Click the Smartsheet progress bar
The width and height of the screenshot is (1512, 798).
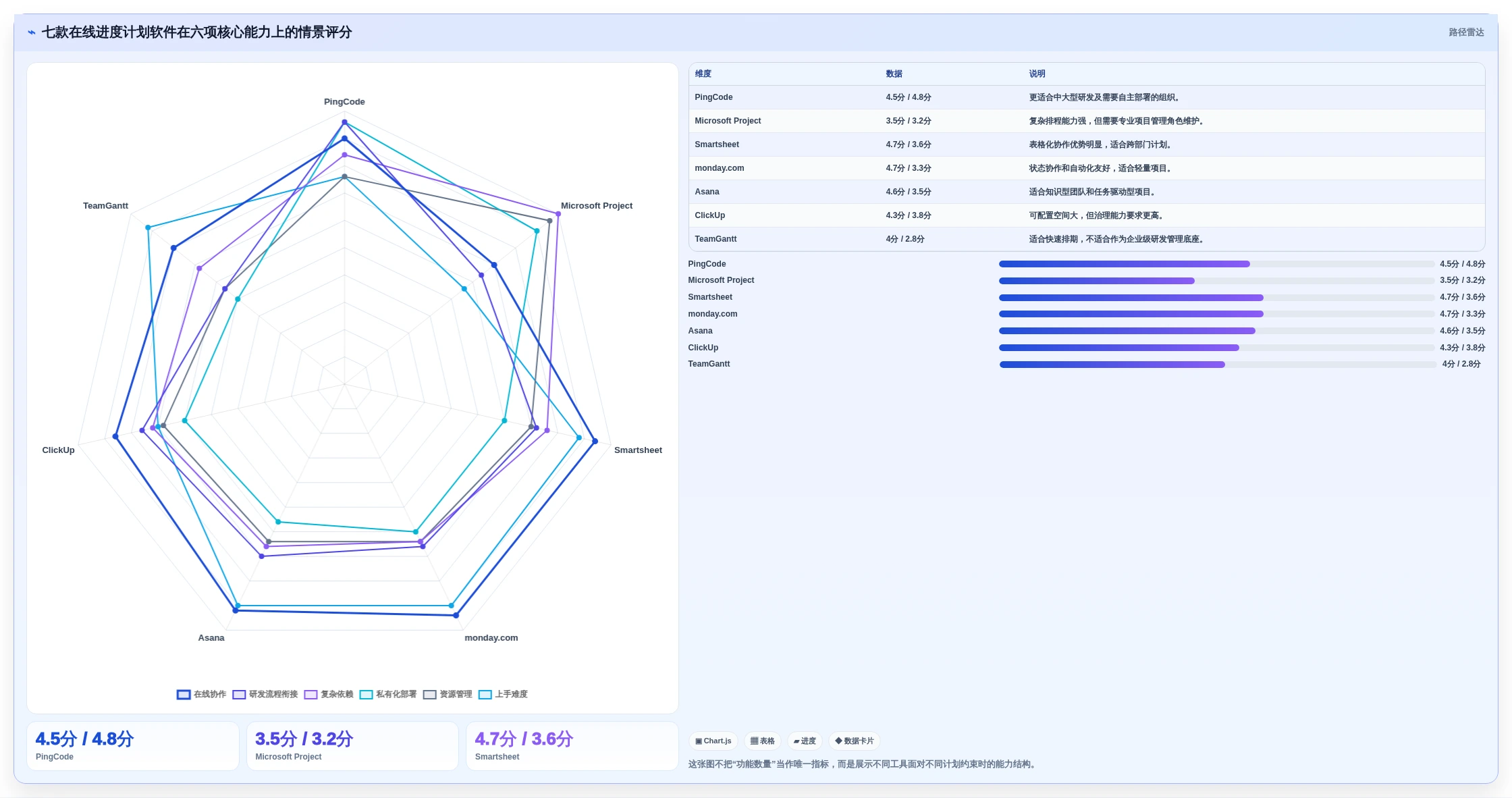1216,297
